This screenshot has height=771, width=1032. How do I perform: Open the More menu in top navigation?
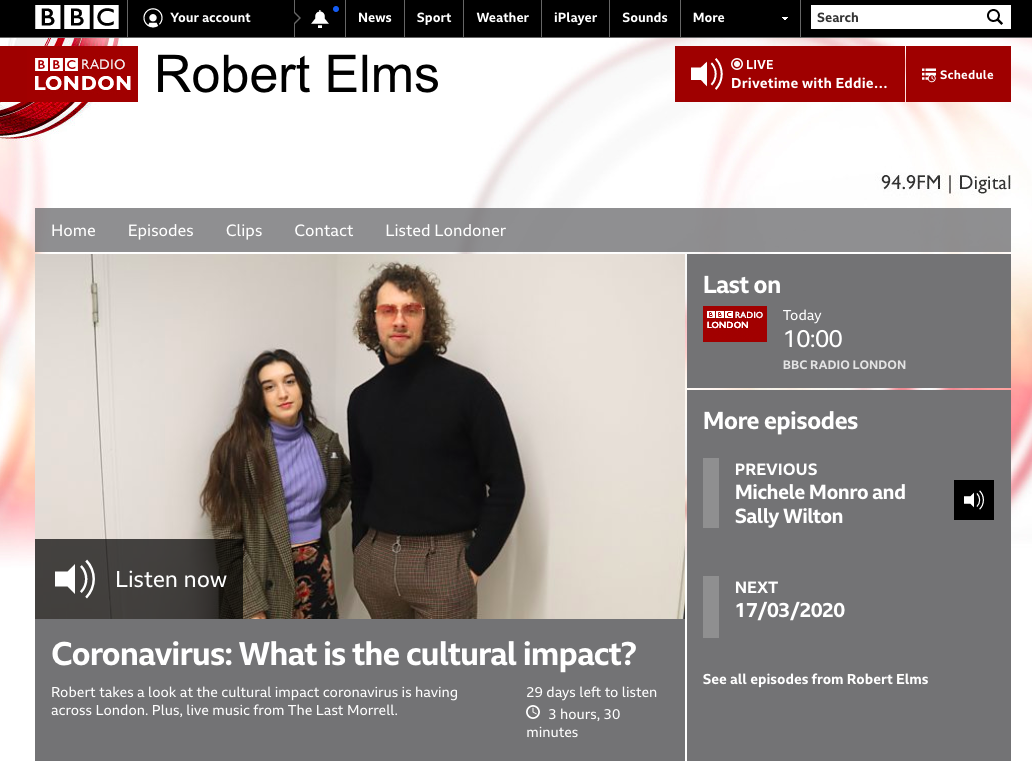(x=708, y=18)
